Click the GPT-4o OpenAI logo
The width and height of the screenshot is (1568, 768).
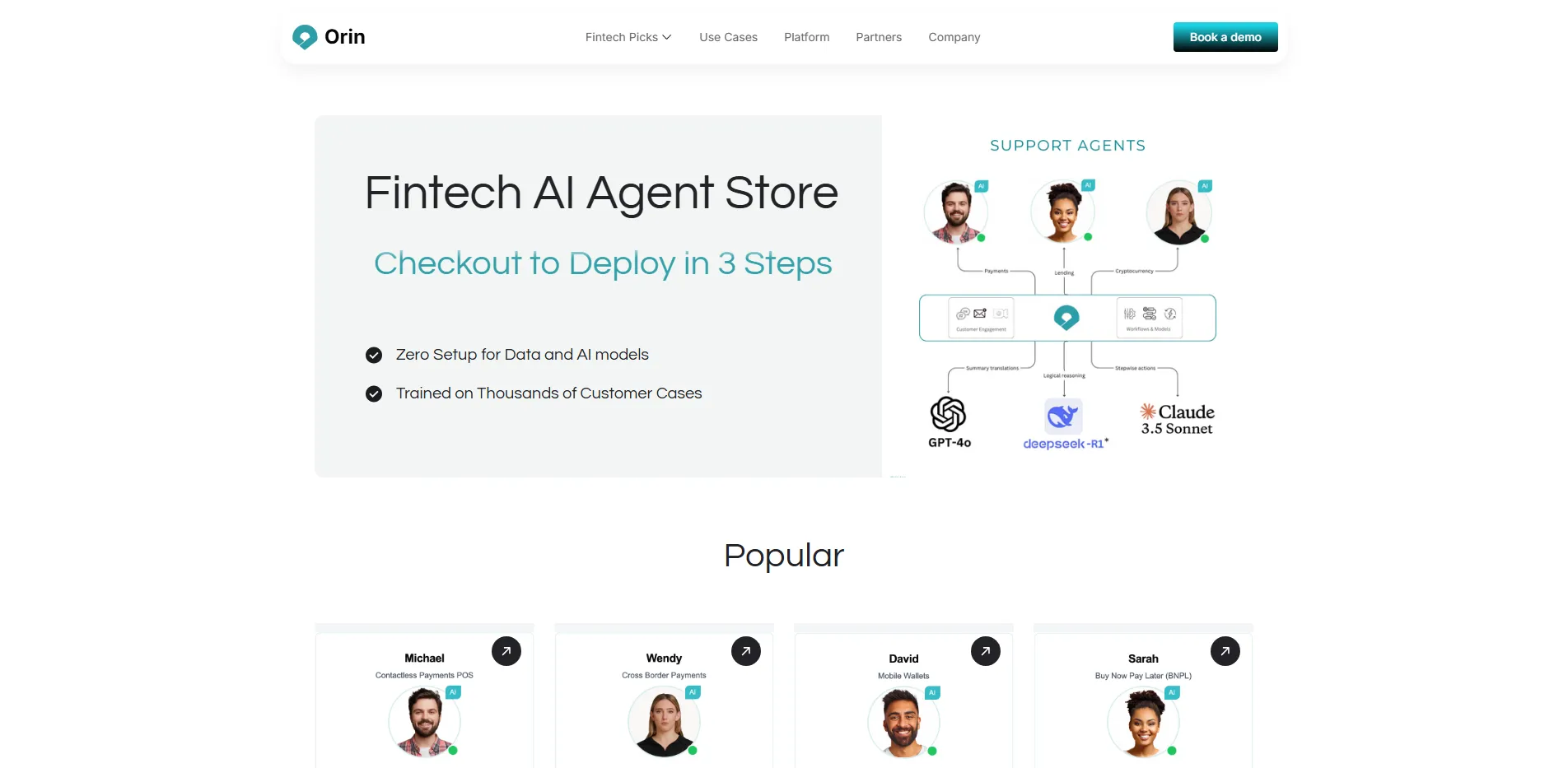click(x=948, y=414)
